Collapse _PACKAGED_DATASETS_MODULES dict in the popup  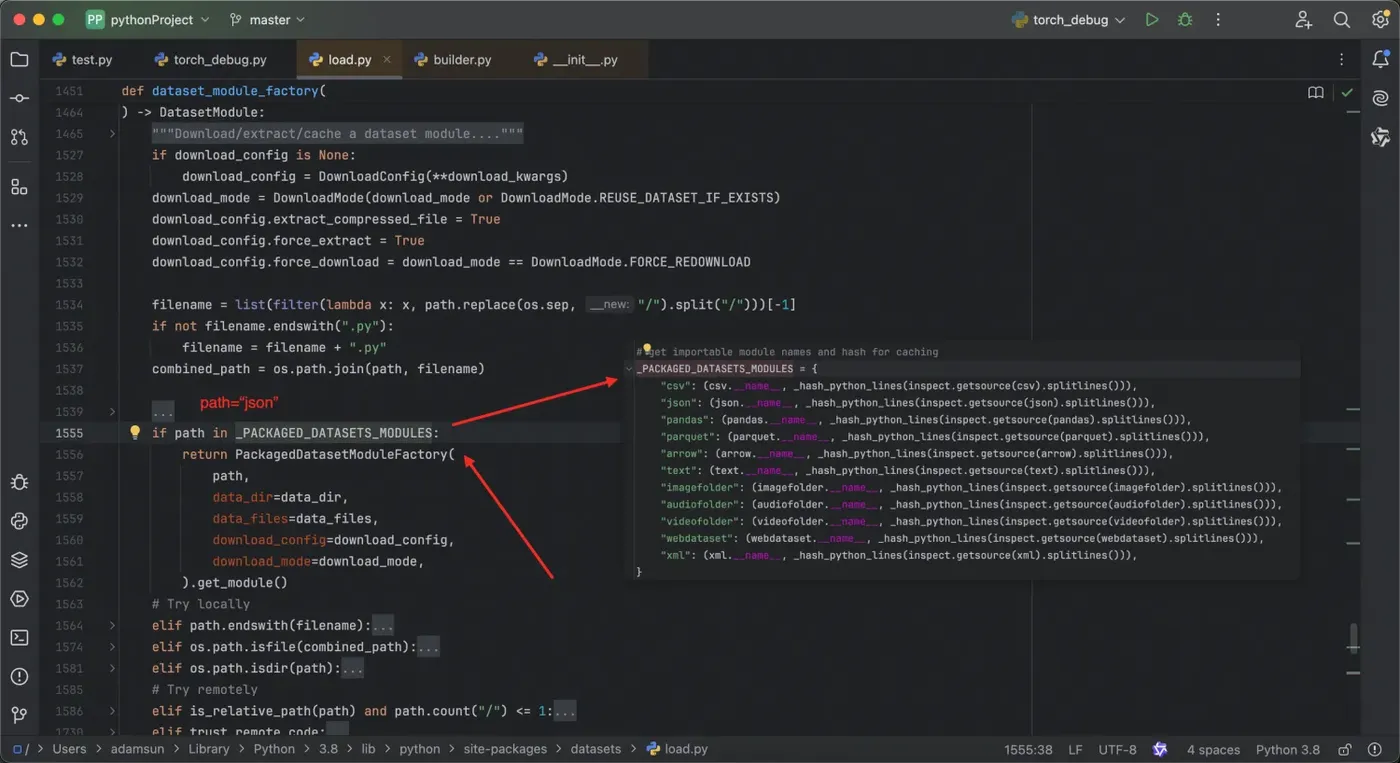[629, 369]
